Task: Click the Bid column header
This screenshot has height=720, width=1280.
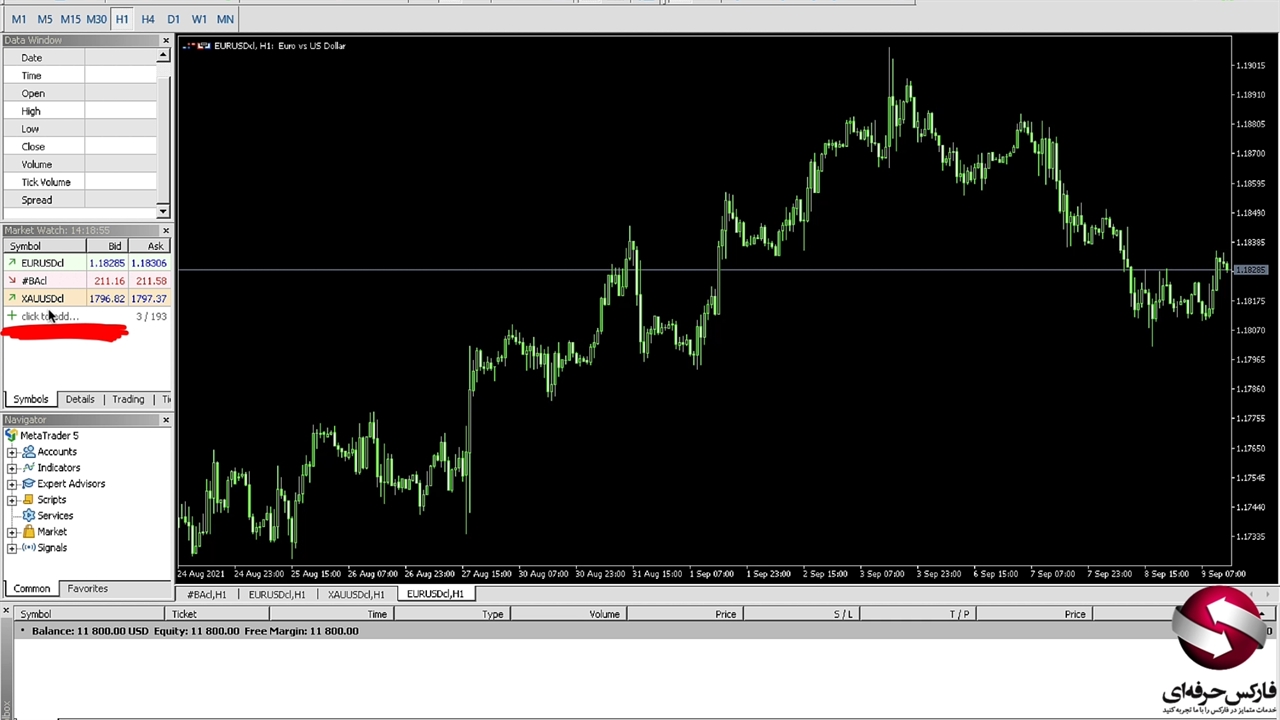Action: pos(114,246)
